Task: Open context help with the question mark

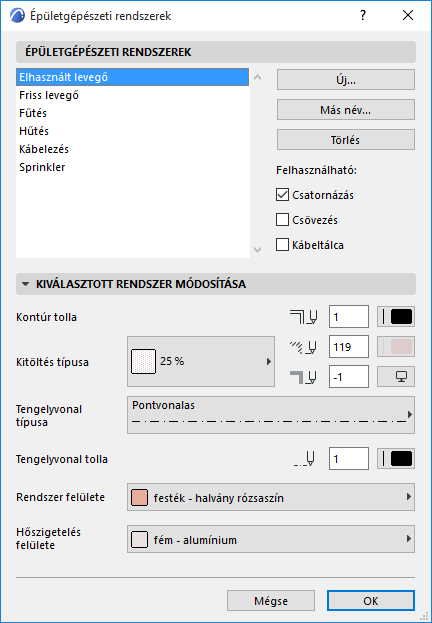Action: [363, 15]
